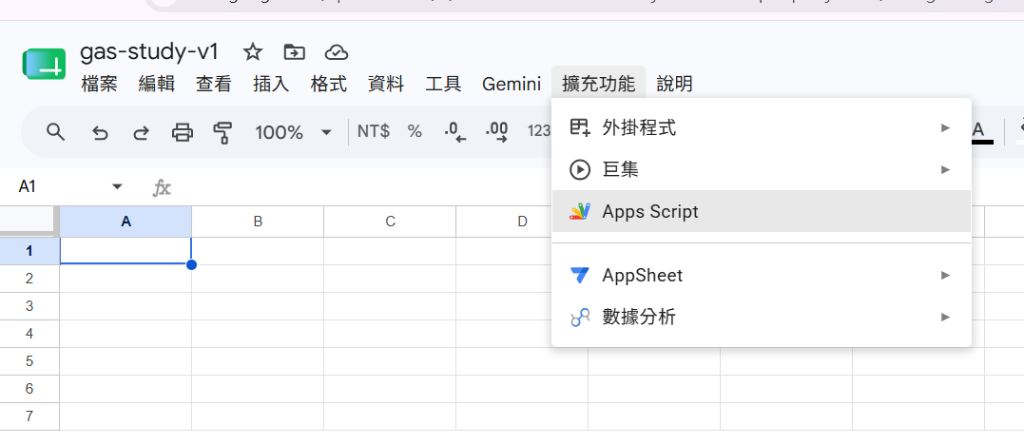
Task: Select row 1 header
Action: (29, 251)
